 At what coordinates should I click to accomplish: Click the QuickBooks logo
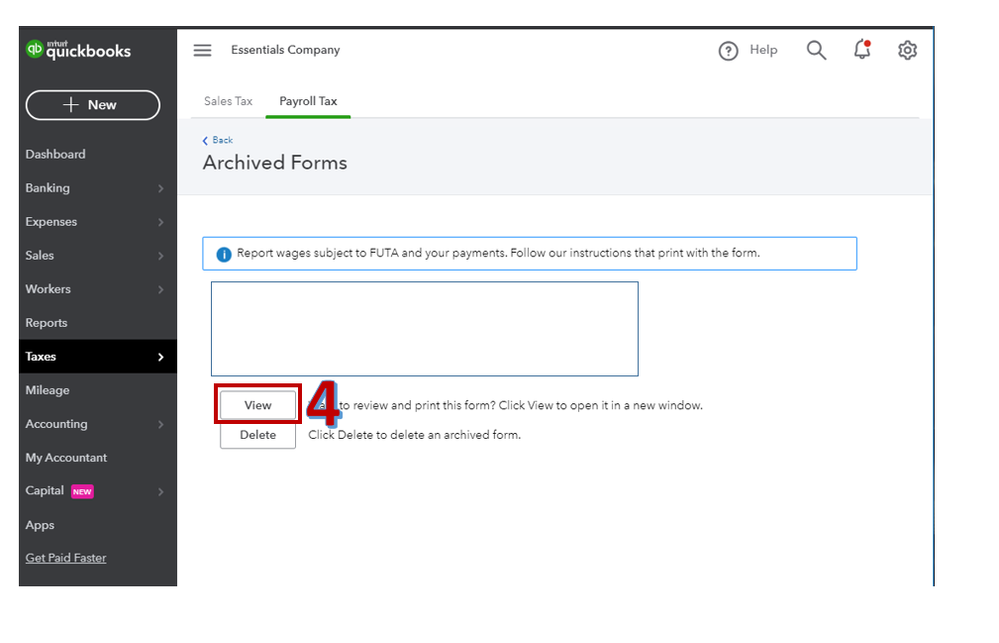coord(78,50)
